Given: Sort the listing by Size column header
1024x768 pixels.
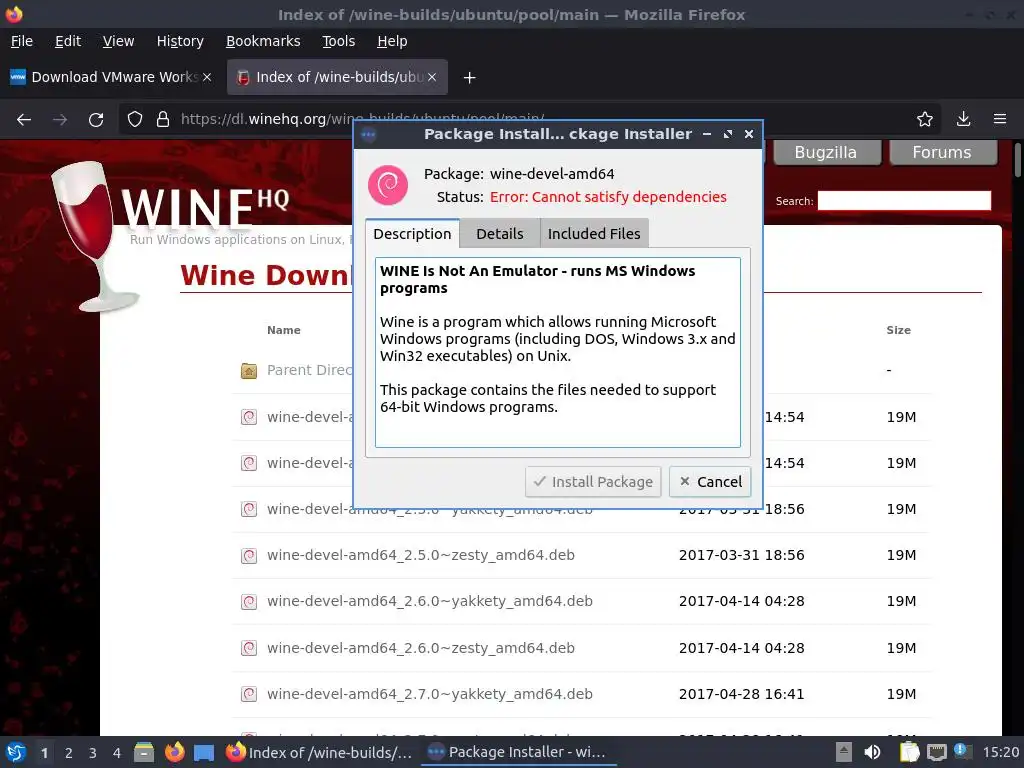Looking at the screenshot, I should 899,330.
